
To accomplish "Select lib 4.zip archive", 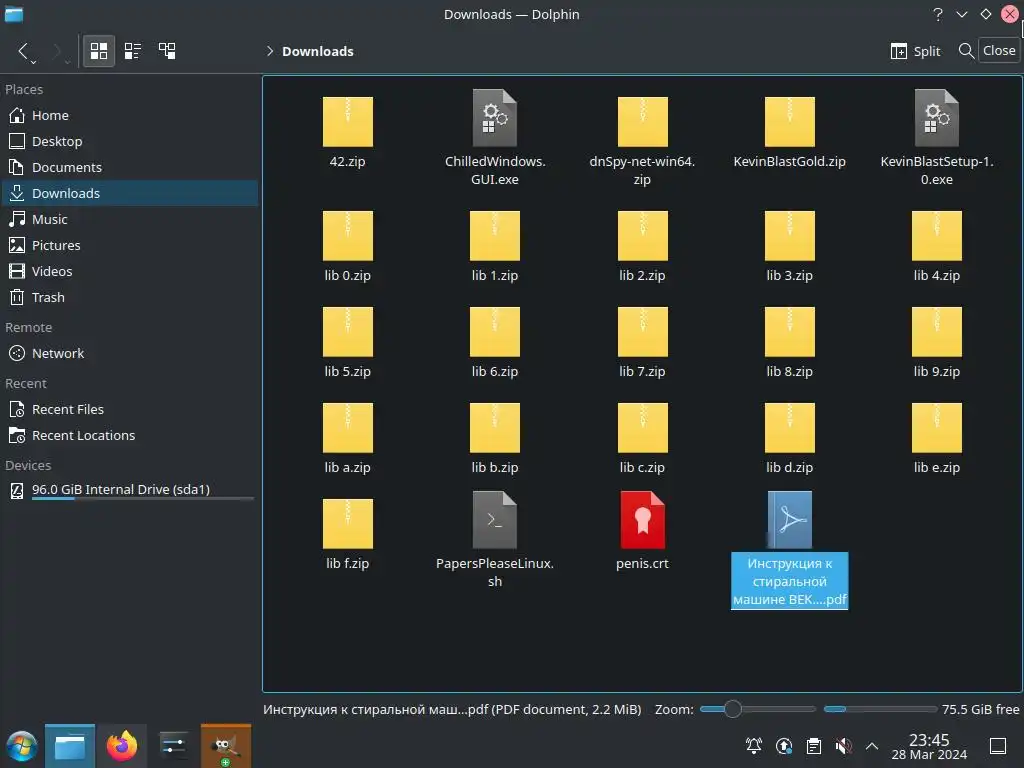I will click(936, 236).
